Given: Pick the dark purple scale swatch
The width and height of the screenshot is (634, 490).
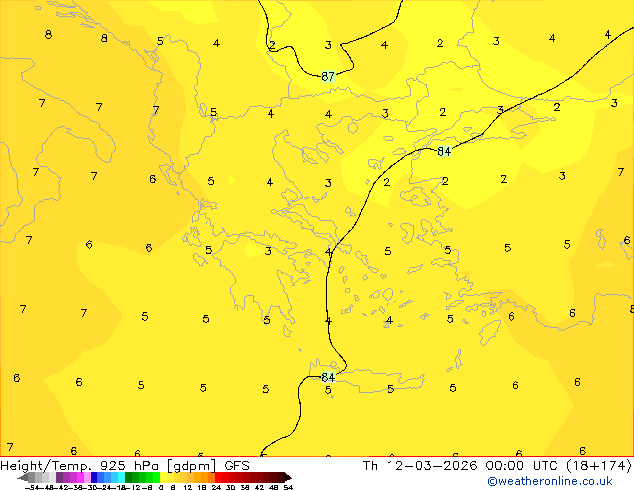Looking at the screenshot, I should (x=59, y=477).
